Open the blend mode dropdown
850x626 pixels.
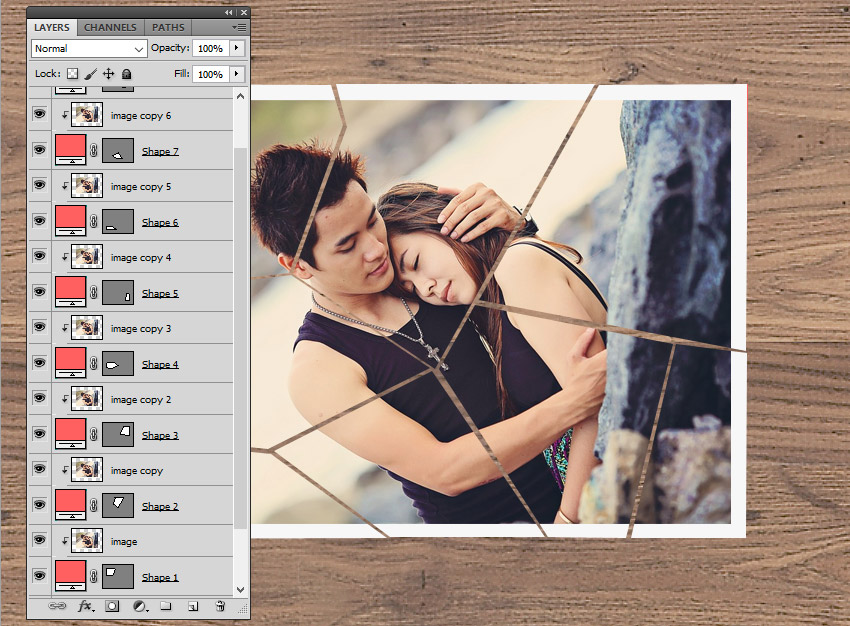tap(89, 48)
